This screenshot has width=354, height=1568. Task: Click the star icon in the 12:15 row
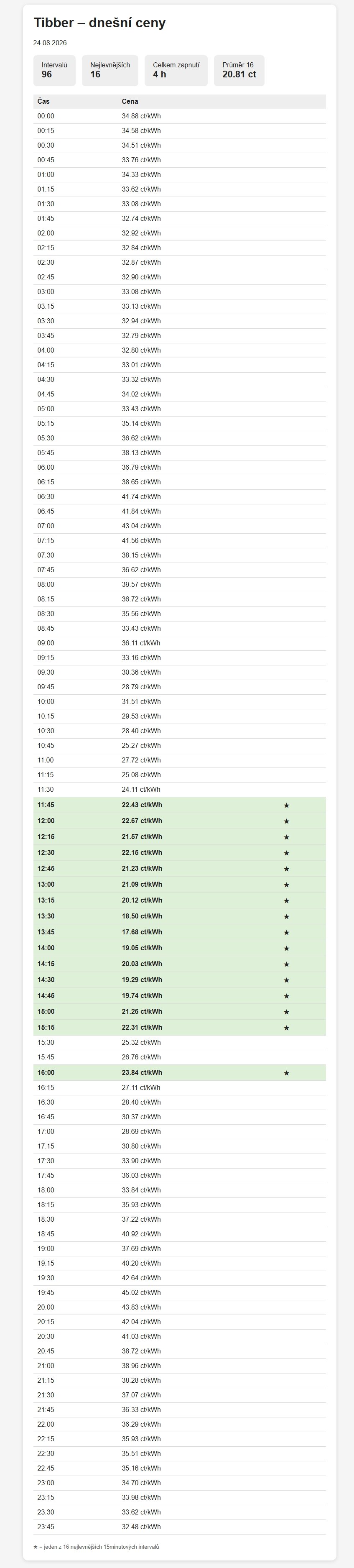[286, 837]
